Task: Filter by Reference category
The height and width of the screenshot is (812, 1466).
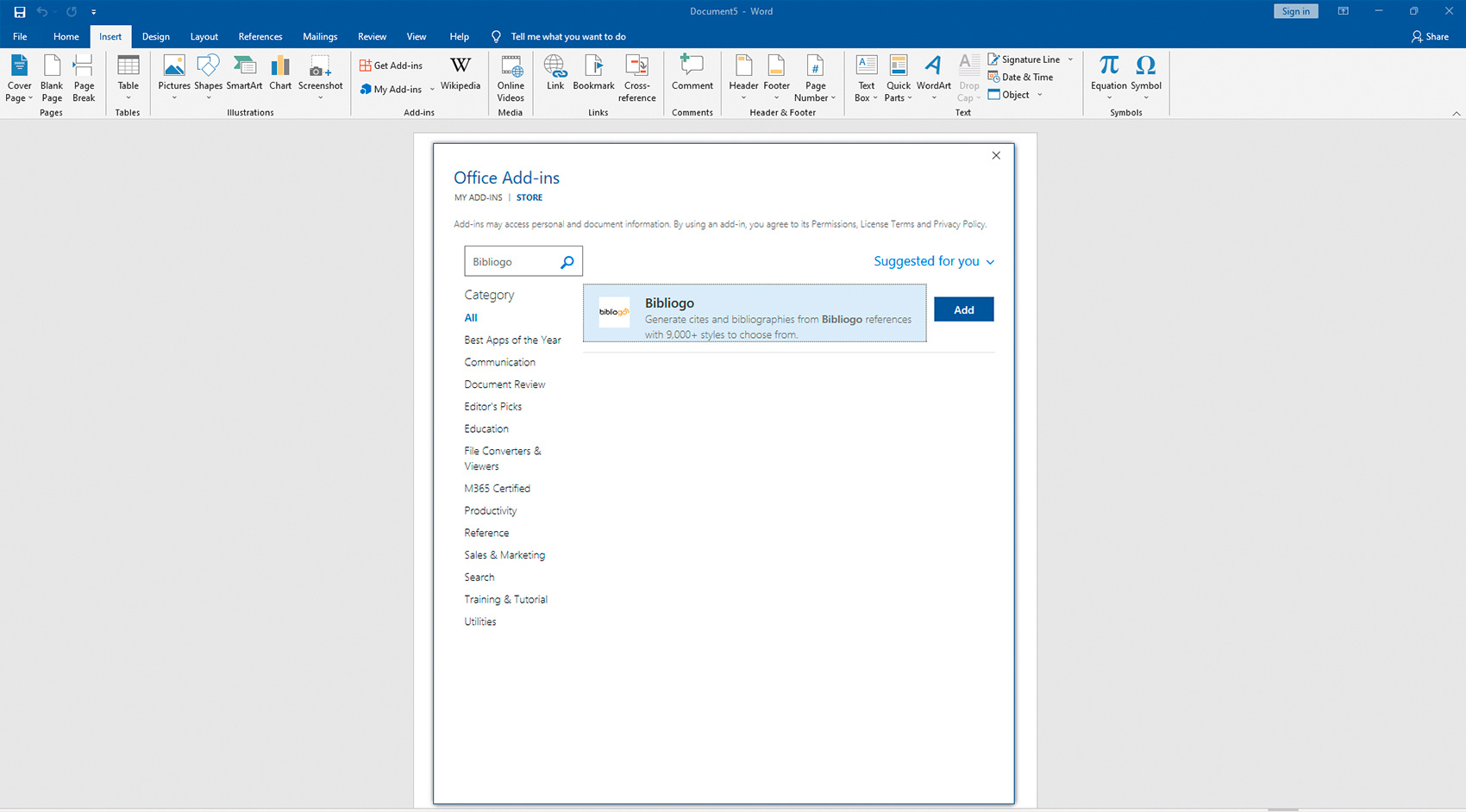Action: click(x=486, y=534)
